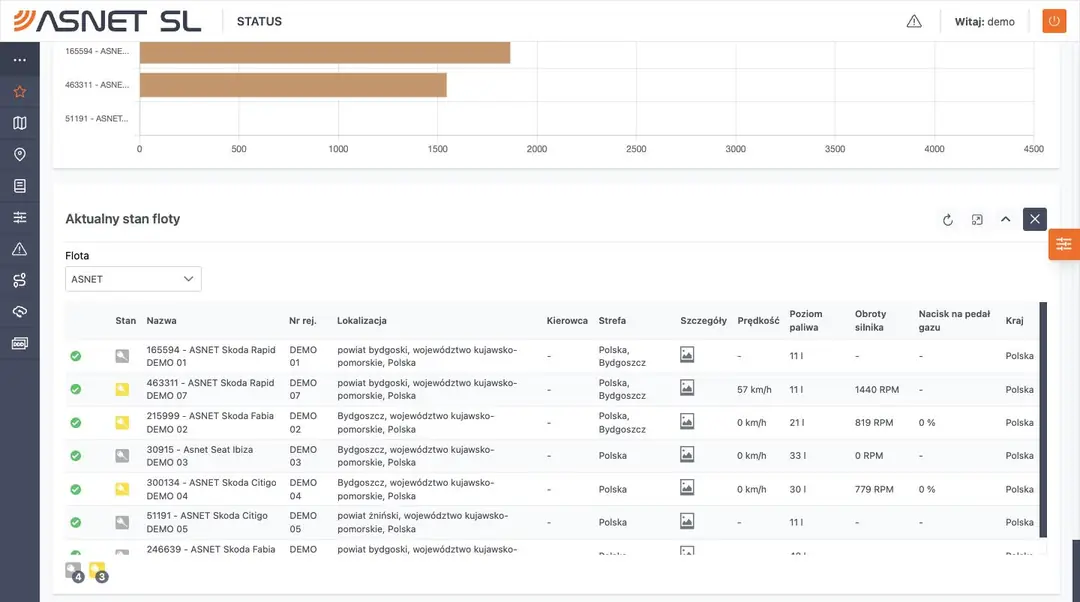Click the Witaj: demo user label
This screenshot has height=602, width=1080.
point(984,21)
